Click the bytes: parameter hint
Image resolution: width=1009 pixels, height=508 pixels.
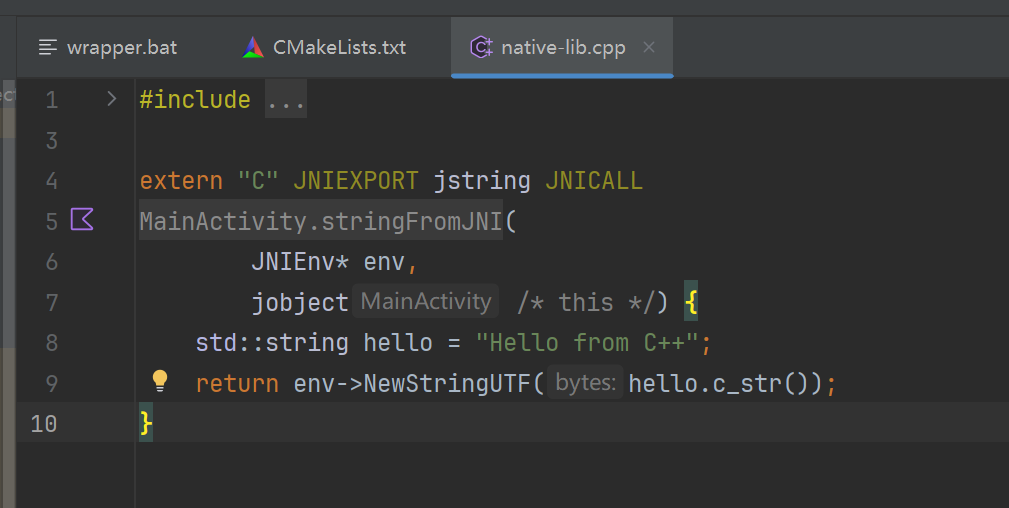[585, 382]
